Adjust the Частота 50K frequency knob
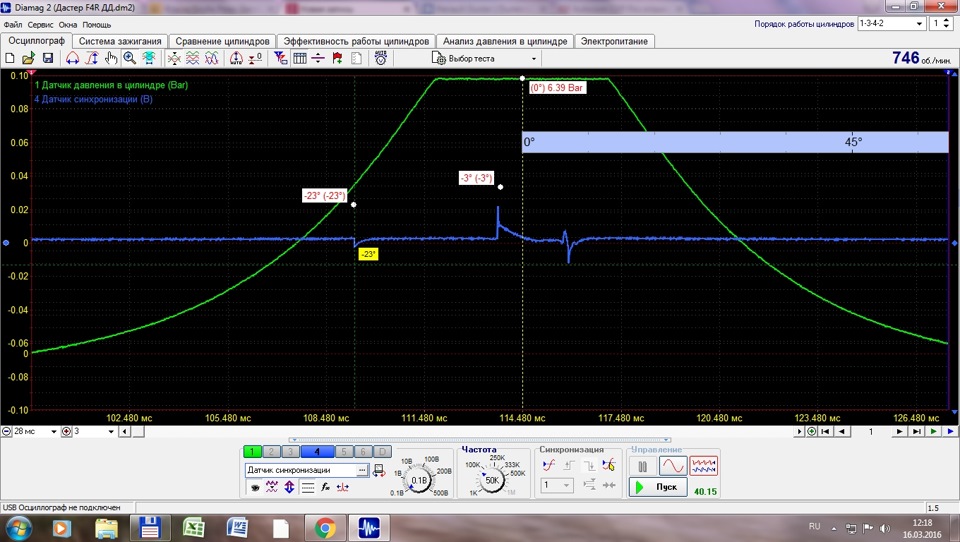960x542 pixels. pyautogui.click(x=492, y=480)
